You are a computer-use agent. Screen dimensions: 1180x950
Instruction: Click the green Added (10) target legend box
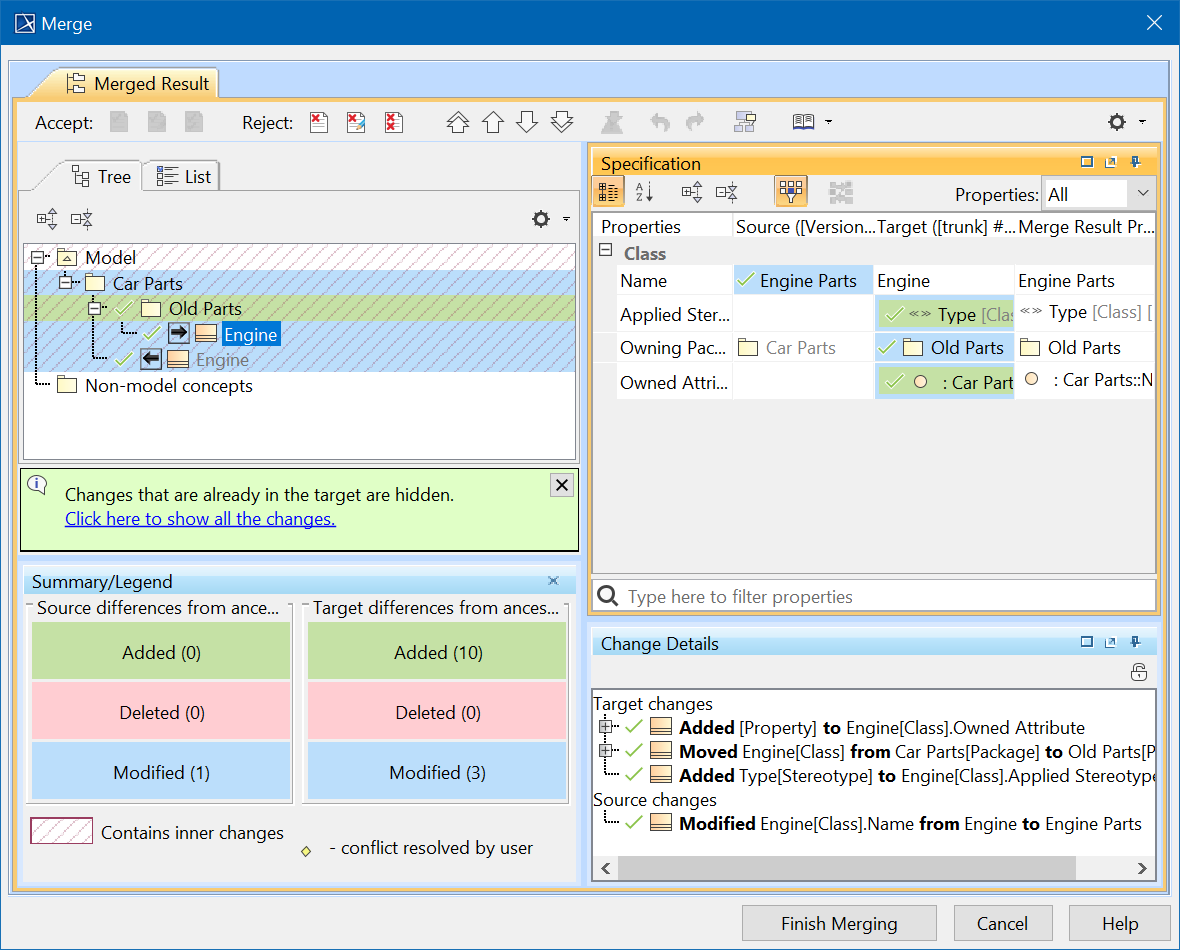[x=437, y=652]
